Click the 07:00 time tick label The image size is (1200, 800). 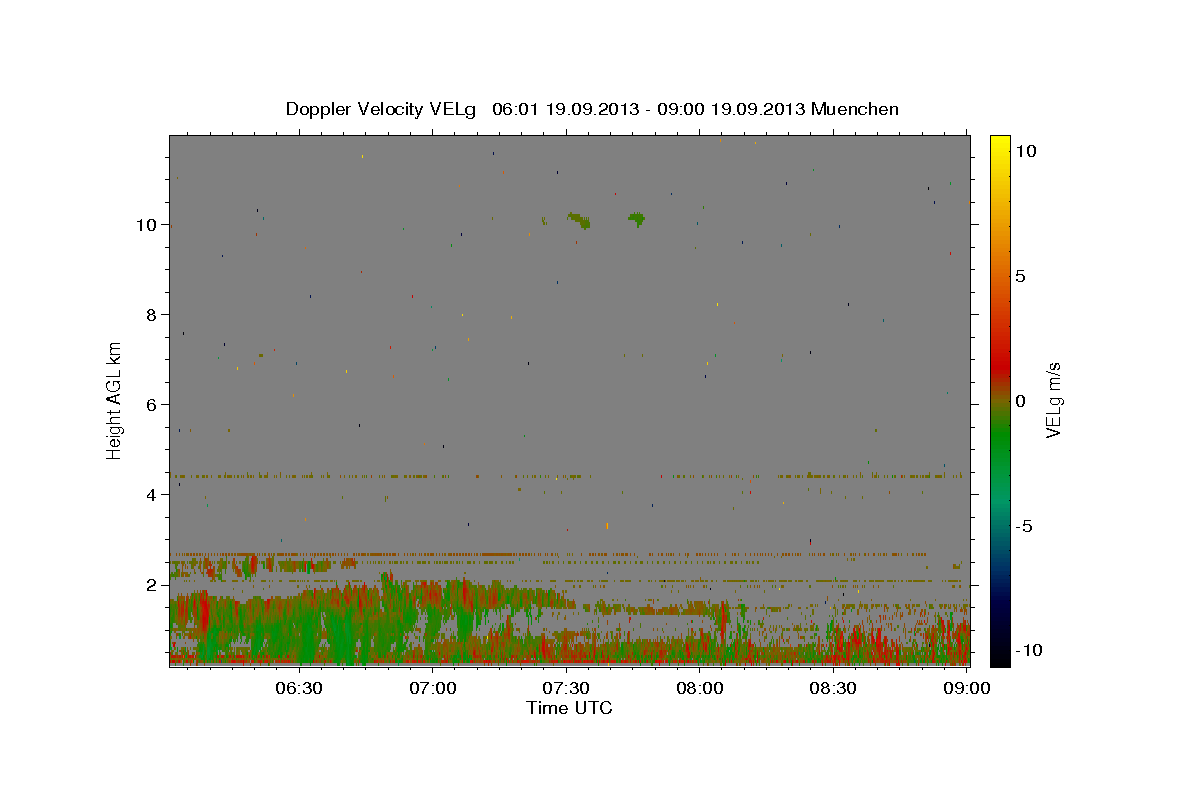coord(432,688)
